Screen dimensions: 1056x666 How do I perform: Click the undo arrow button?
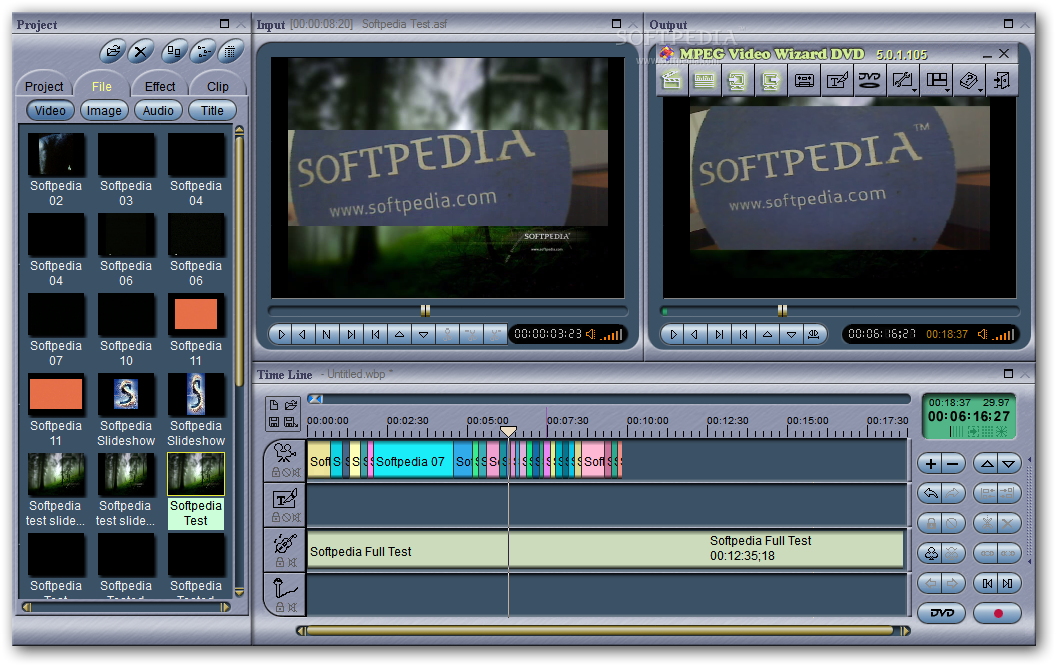tap(931, 494)
